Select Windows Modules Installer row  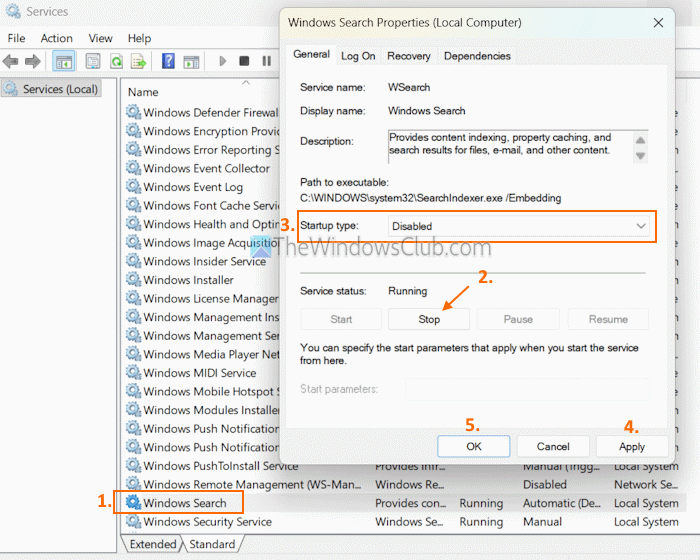(x=202, y=410)
